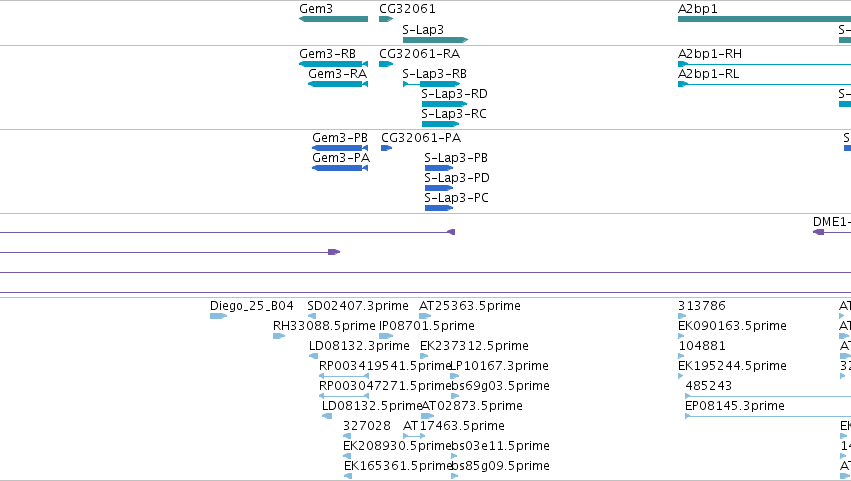Open the S-Lap3 gene feature
Viewport: 851px width, 481px height.
click(x=435, y=40)
